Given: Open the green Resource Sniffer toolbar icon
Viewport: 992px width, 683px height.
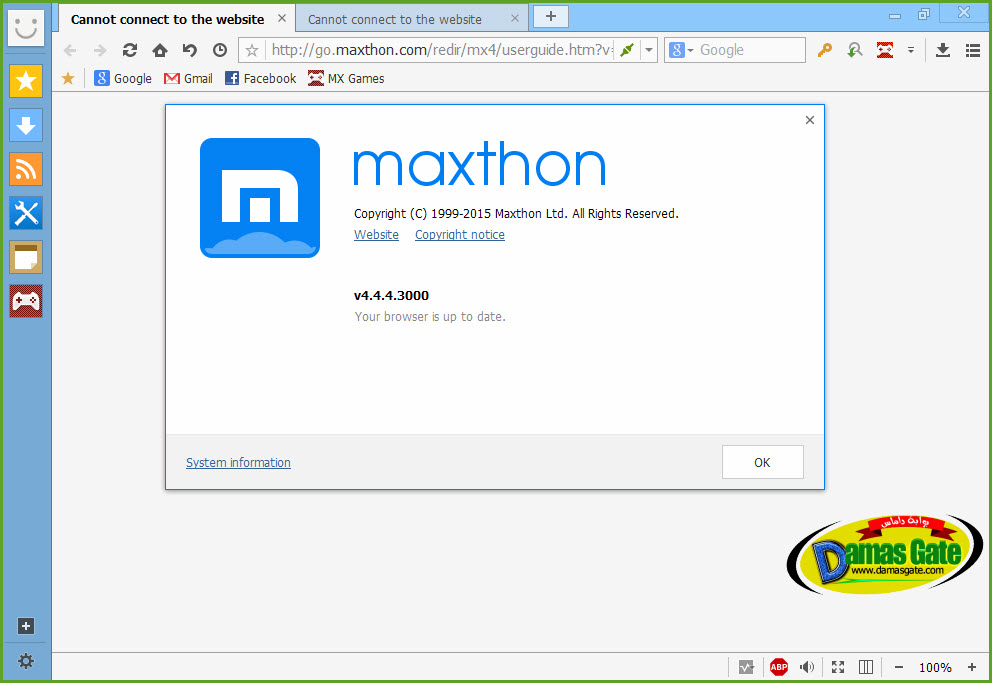Looking at the screenshot, I should (x=855, y=50).
